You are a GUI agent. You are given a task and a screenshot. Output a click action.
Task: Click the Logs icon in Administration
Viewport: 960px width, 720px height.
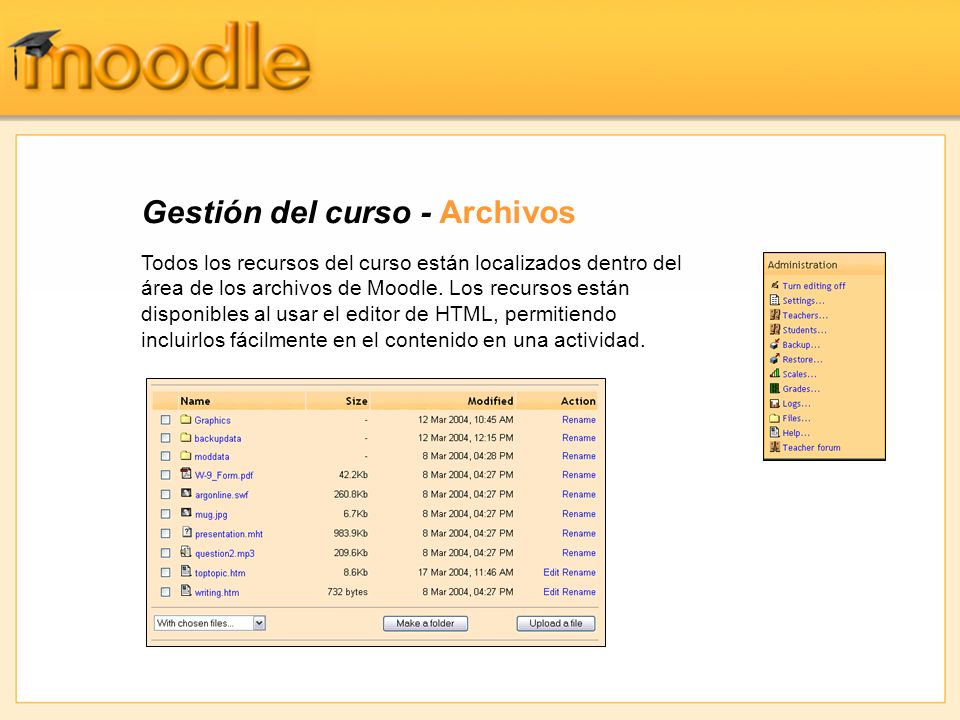point(774,403)
